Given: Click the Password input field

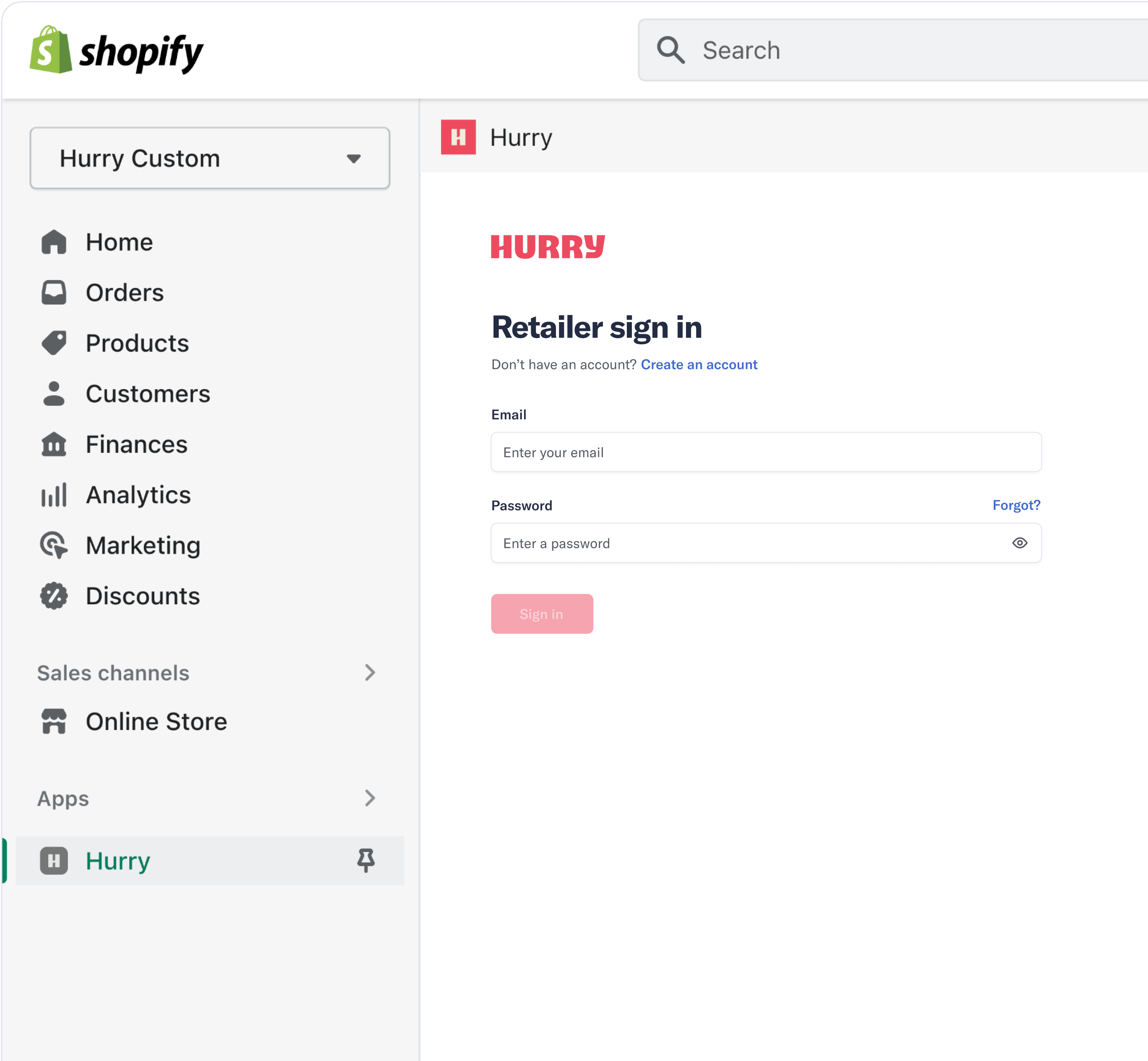Looking at the screenshot, I should (766, 543).
